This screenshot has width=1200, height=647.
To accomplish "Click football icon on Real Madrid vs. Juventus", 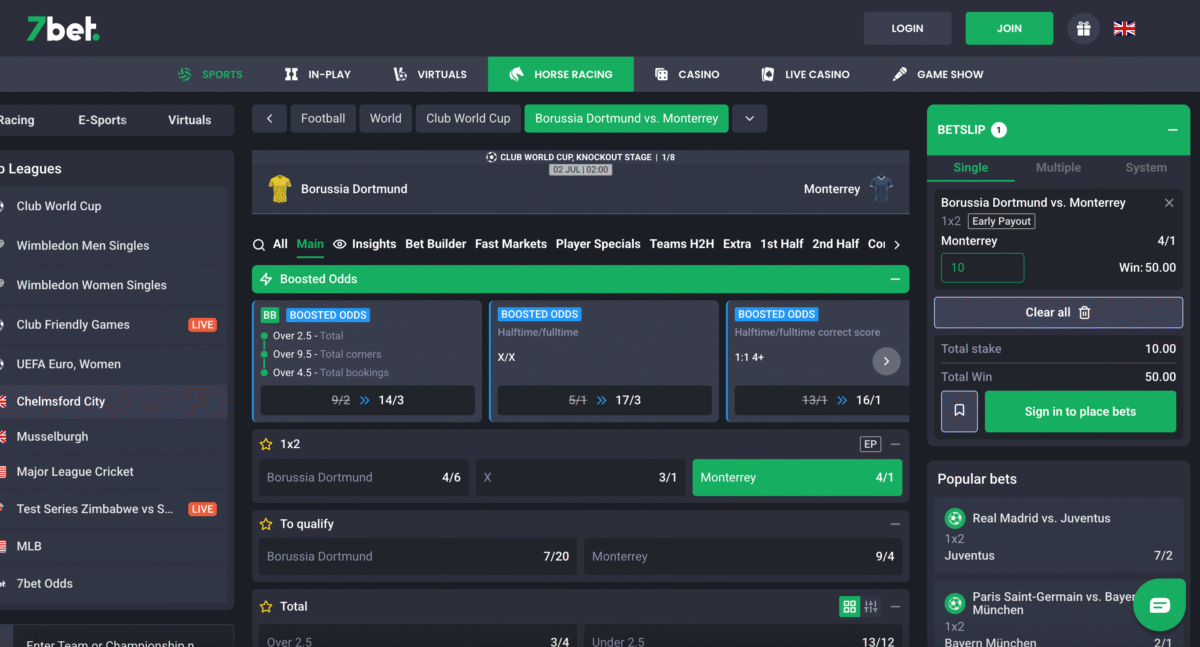I will [955, 518].
